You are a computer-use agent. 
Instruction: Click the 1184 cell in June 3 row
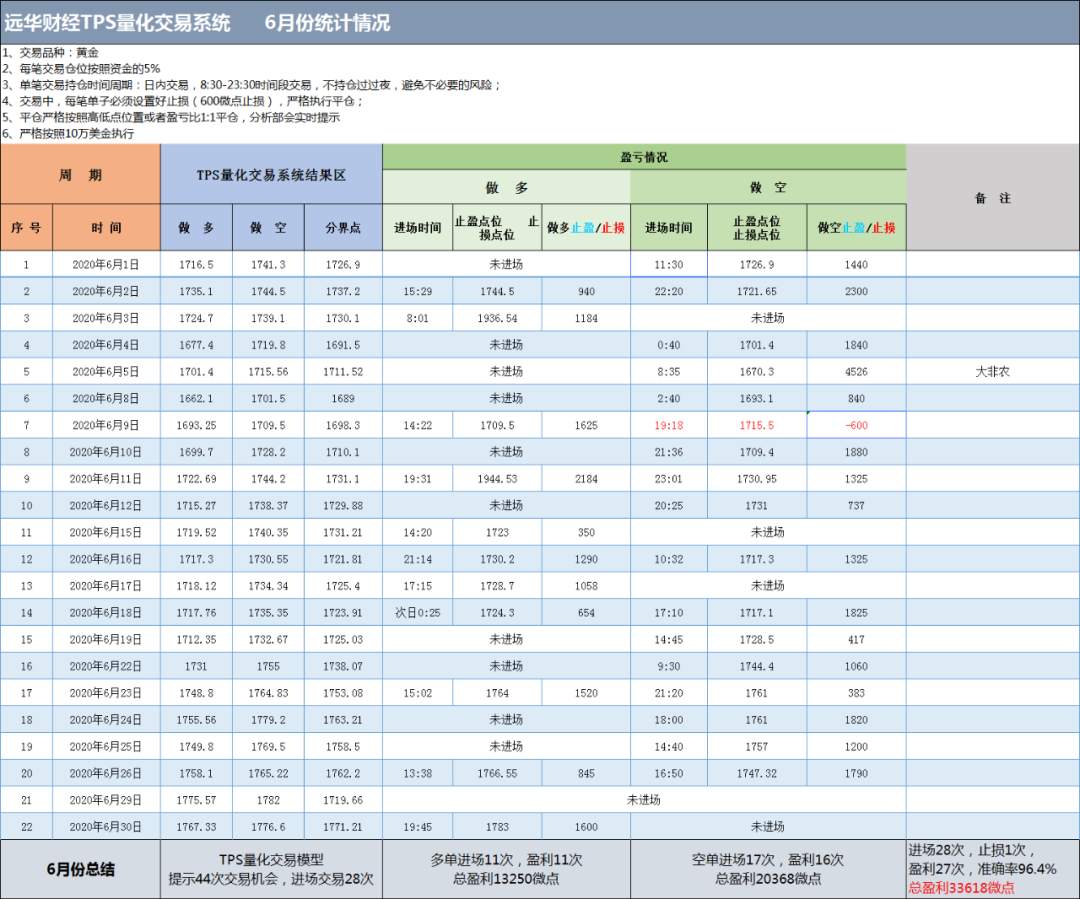coord(586,318)
